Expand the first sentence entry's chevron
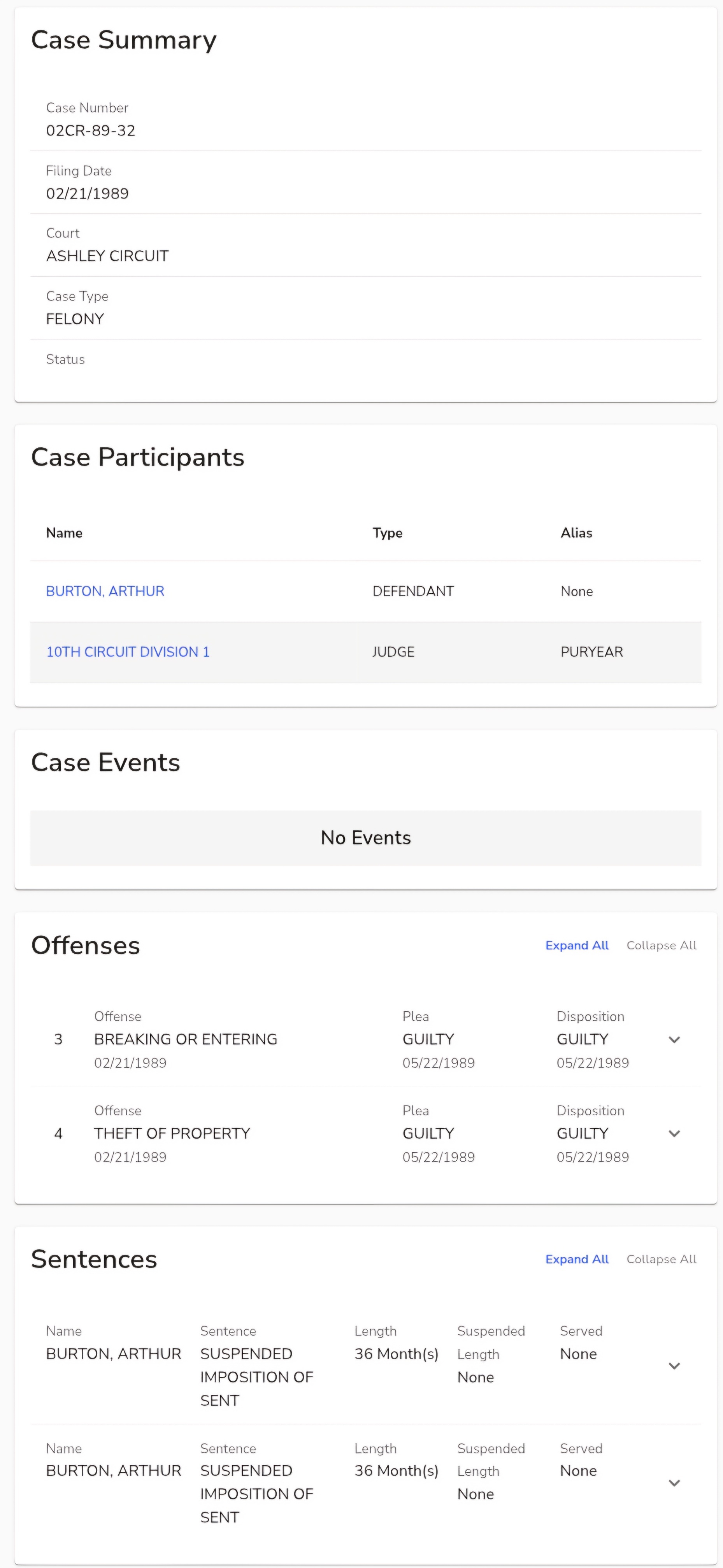Viewport: 723px width, 1568px height. (674, 1365)
